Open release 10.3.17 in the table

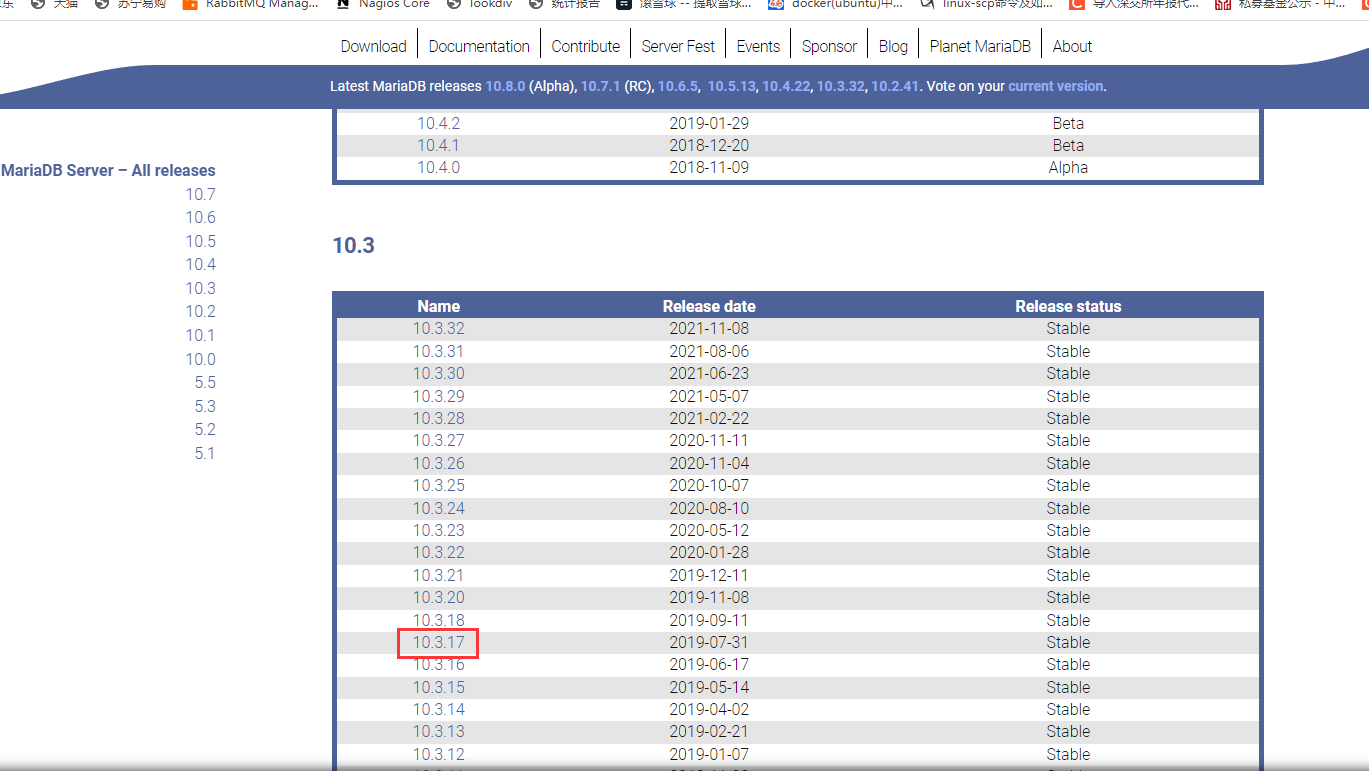pos(439,642)
